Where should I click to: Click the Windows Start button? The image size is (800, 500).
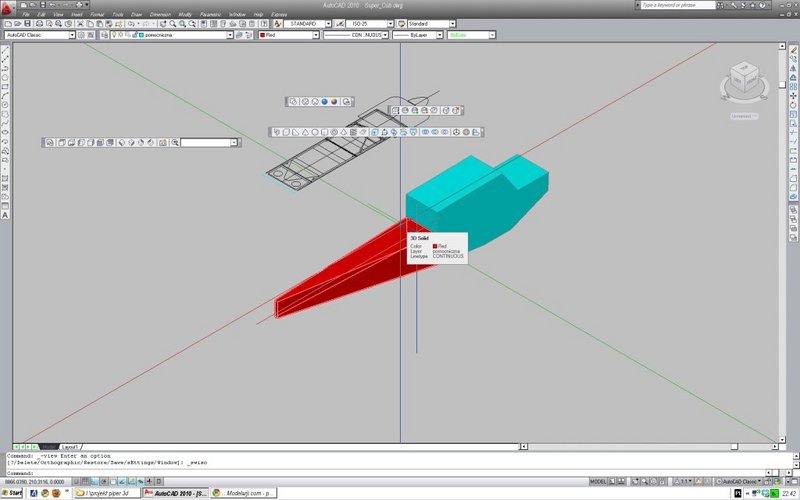(x=12, y=493)
